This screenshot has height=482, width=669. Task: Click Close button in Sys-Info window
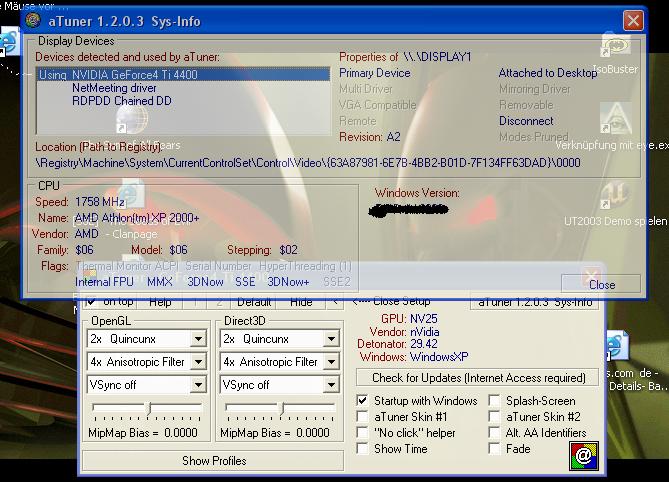[x=601, y=285]
